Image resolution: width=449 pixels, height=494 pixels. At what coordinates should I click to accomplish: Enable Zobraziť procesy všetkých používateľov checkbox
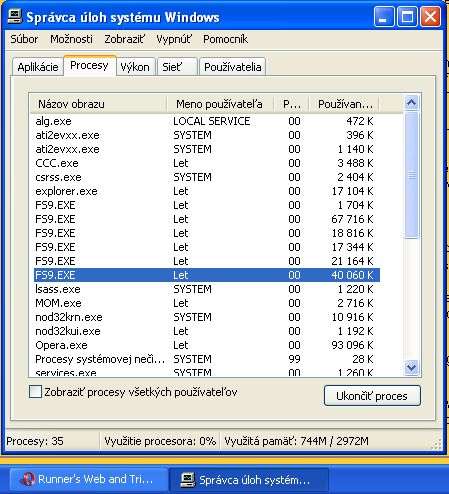tap(35, 392)
